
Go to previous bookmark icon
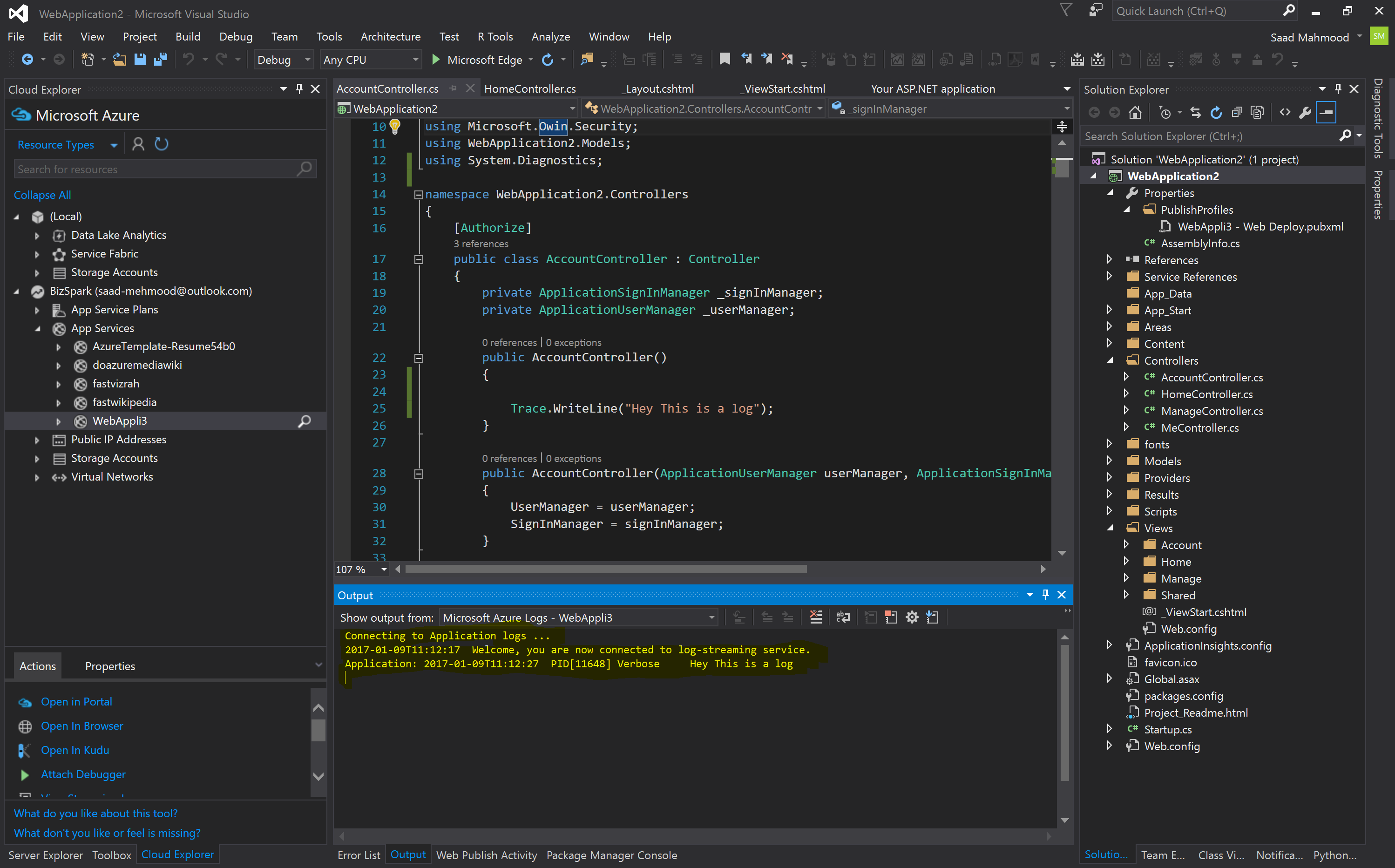[x=746, y=59]
